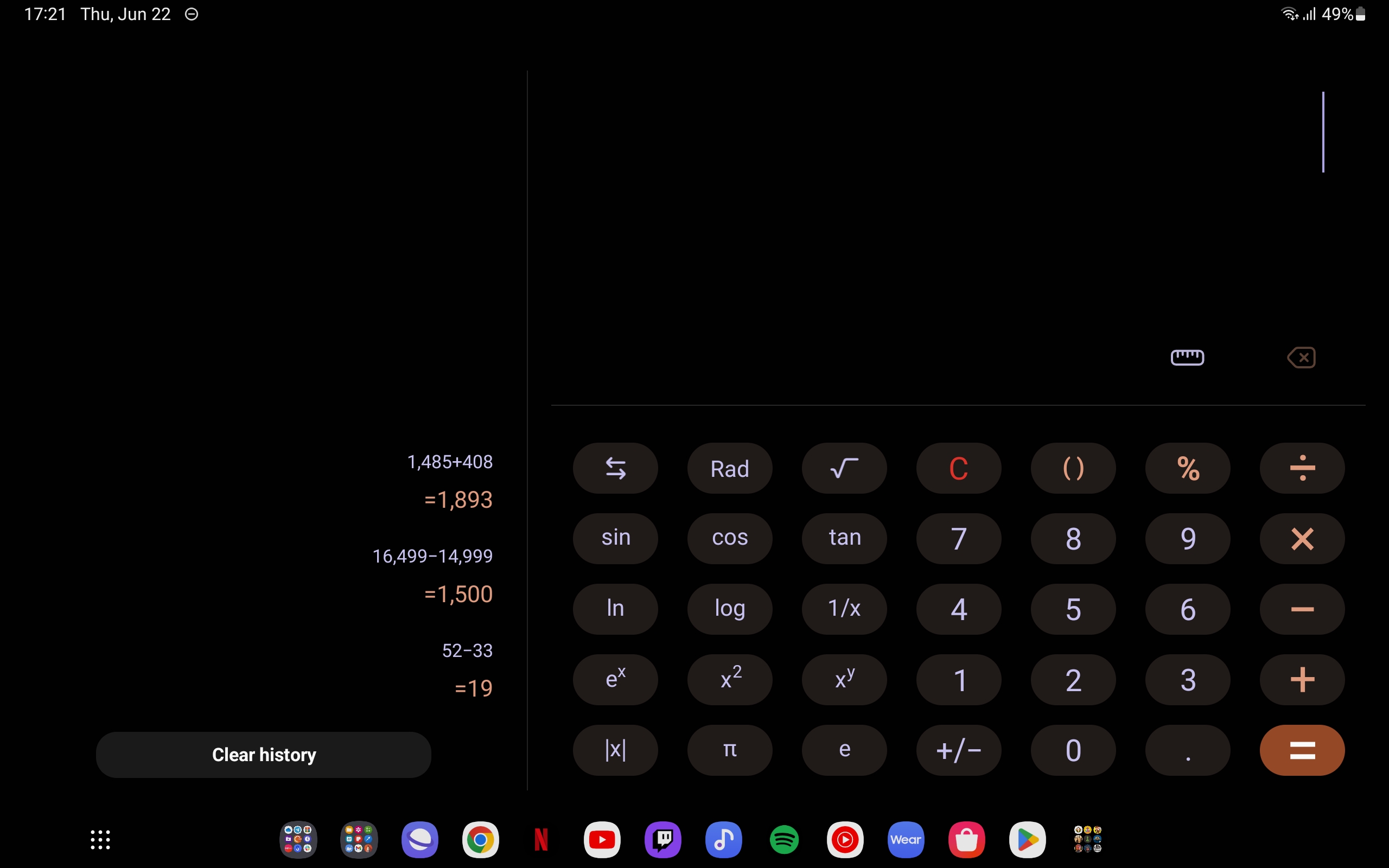Image resolution: width=1389 pixels, height=868 pixels.
Task: Tap the backspace delete icon
Action: 1301,357
